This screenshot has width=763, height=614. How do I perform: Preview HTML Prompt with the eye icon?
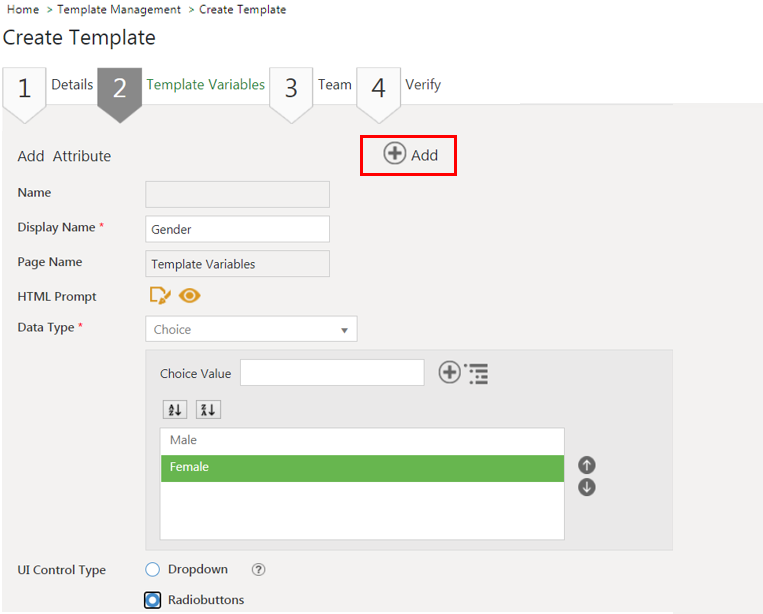190,295
